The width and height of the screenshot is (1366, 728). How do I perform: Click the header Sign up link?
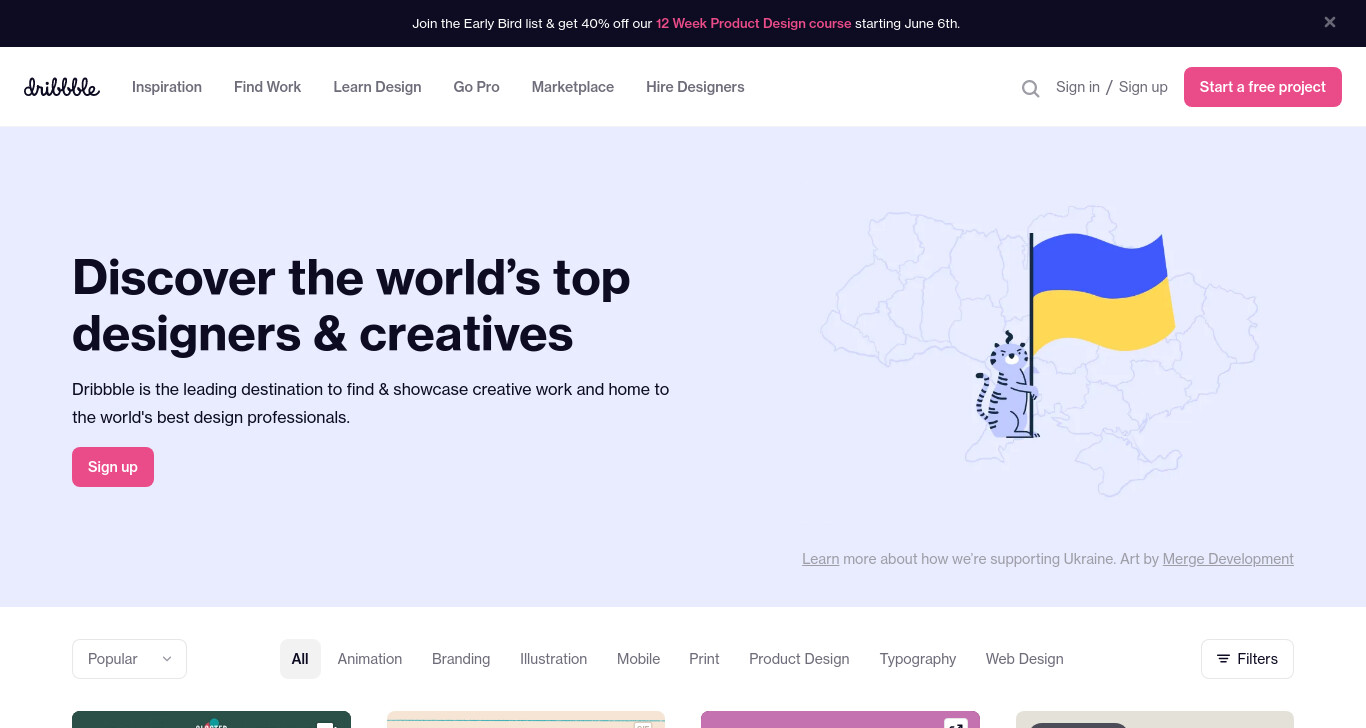coord(1143,87)
